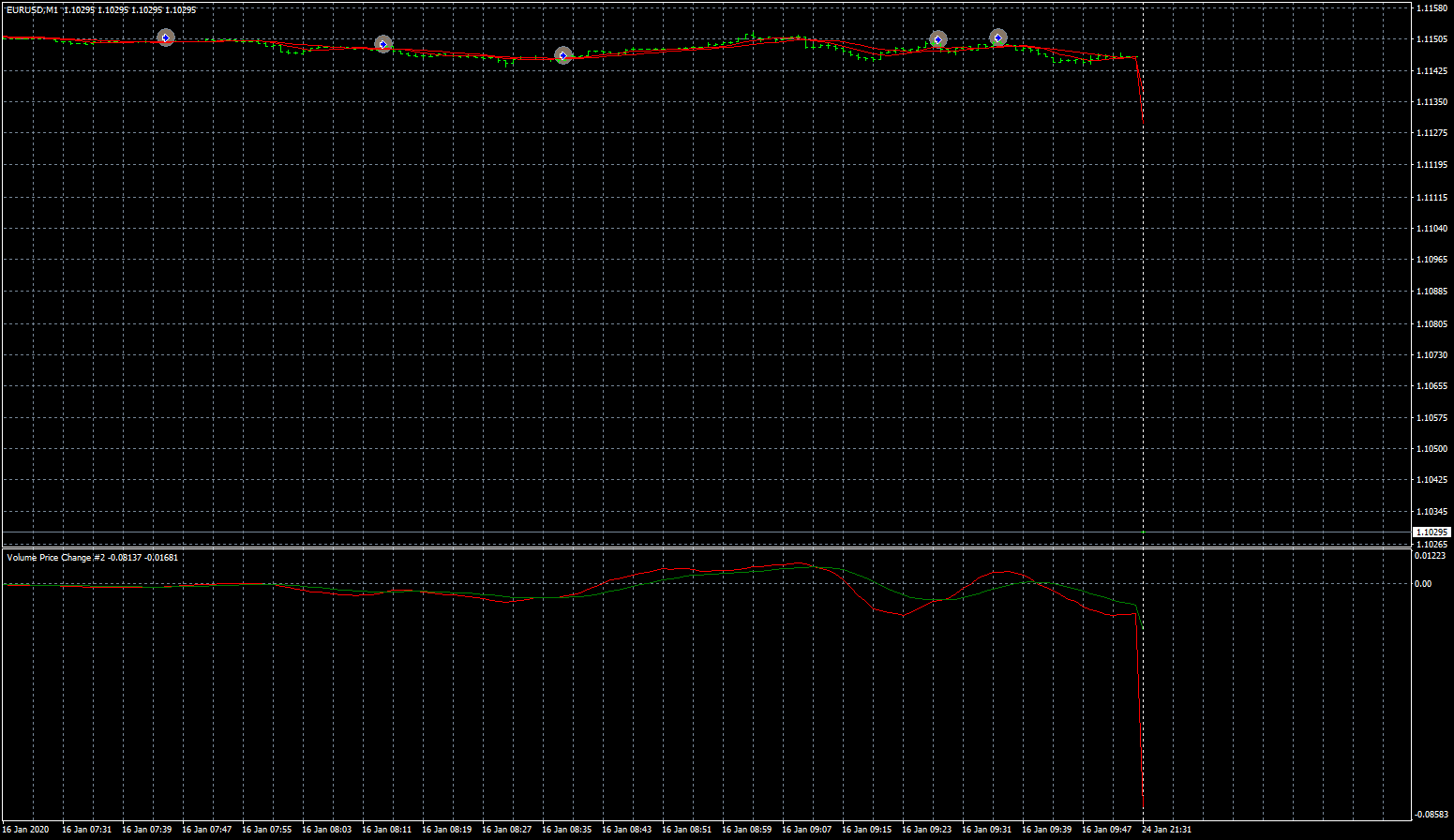Click the 16 Jan 08:59 time axis label
Image resolution: width=1454 pixels, height=840 pixels.
click(x=746, y=830)
